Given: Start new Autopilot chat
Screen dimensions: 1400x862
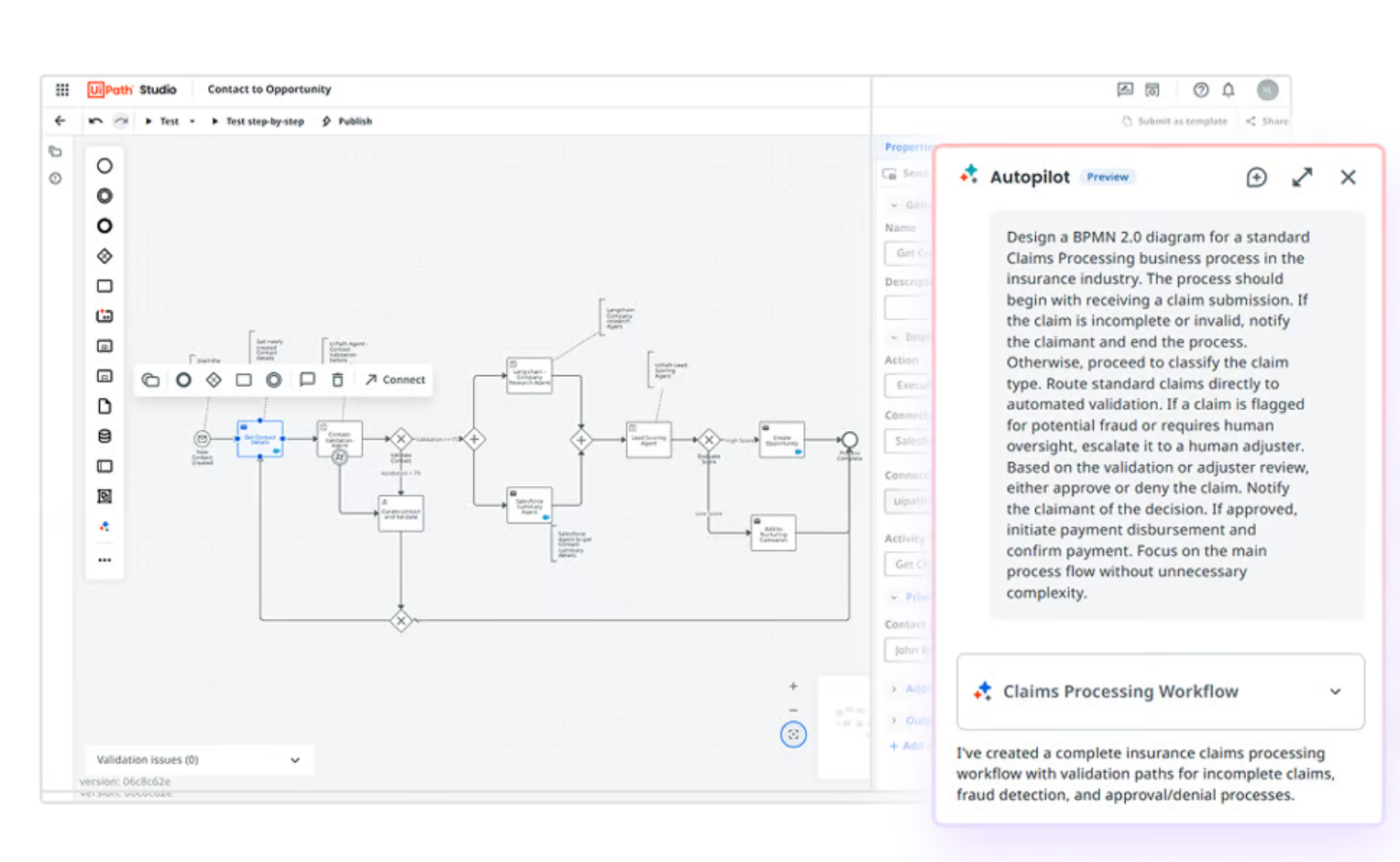Looking at the screenshot, I should point(1256,177).
